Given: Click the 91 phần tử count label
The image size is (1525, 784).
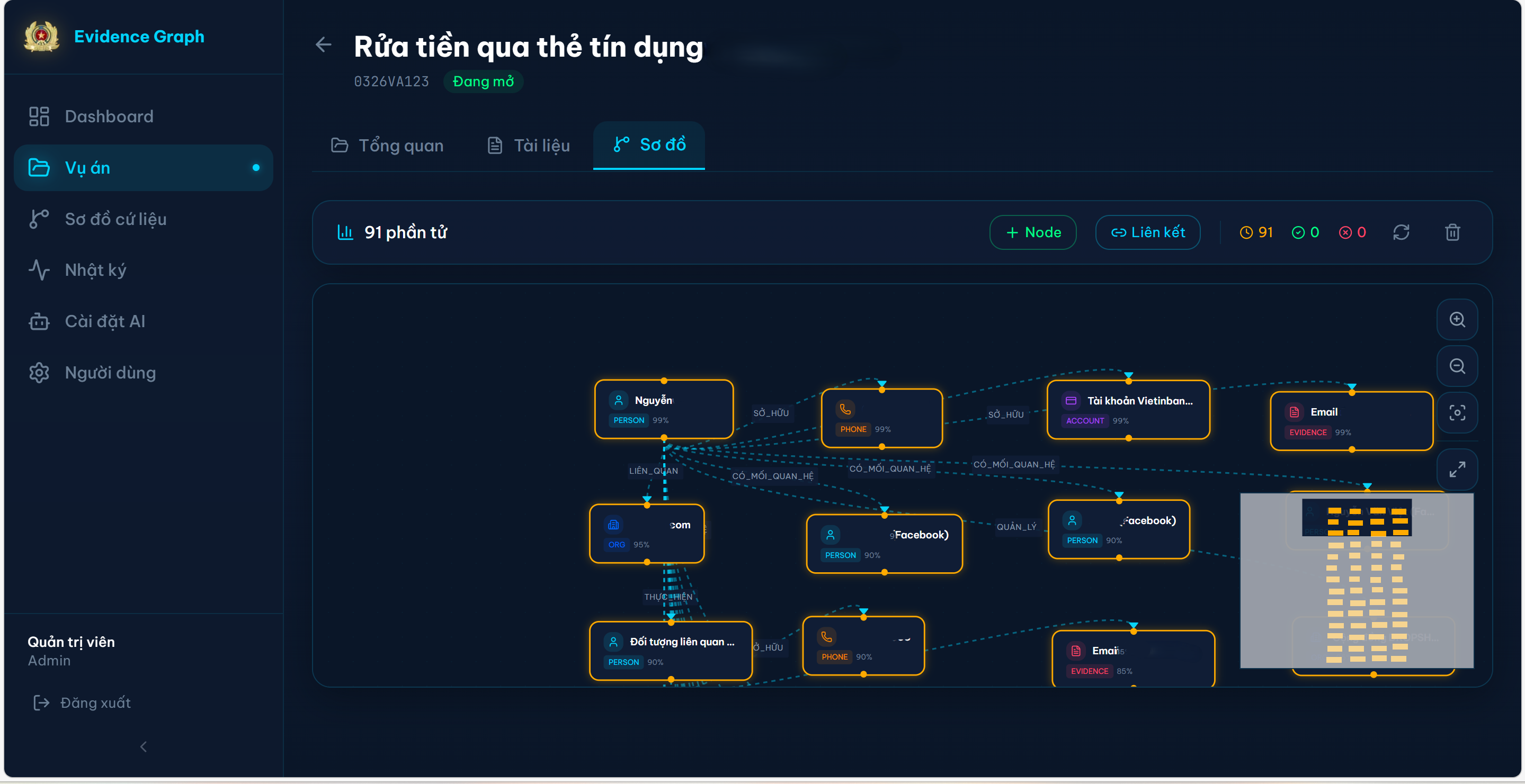Looking at the screenshot, I should [x=406, y=232].
